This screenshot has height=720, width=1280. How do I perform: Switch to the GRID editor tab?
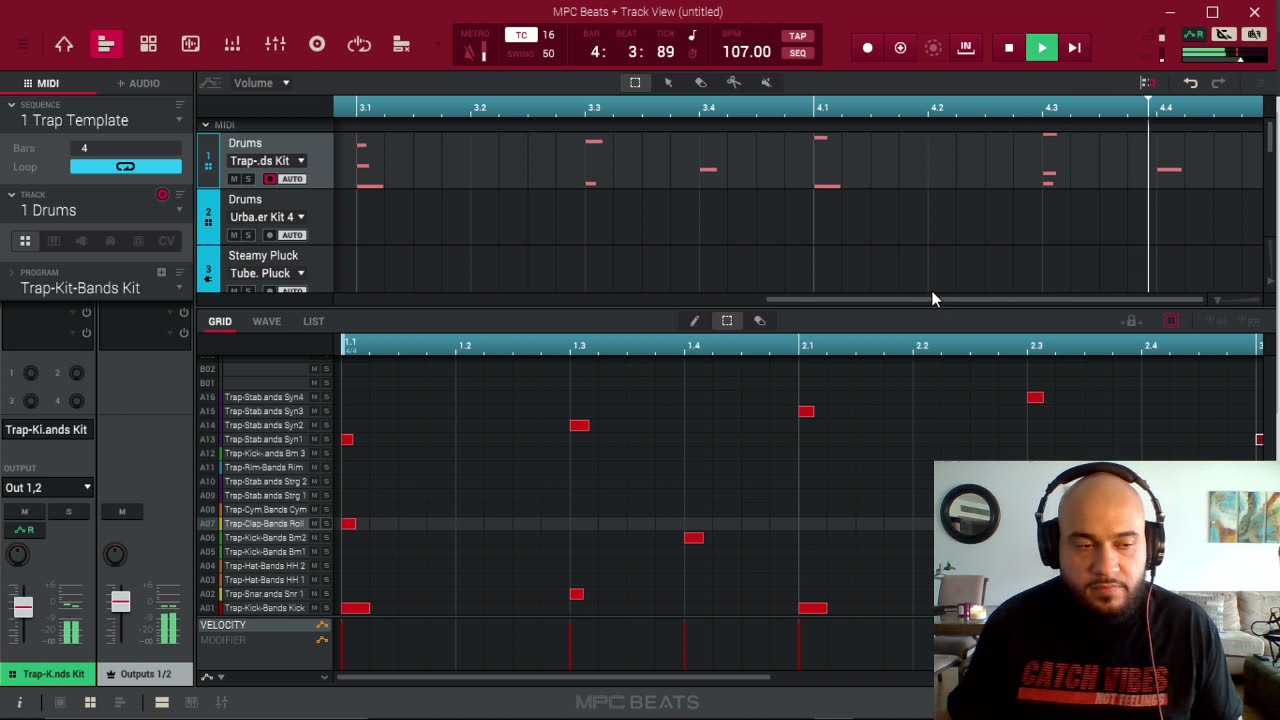(x=220, y=321)
